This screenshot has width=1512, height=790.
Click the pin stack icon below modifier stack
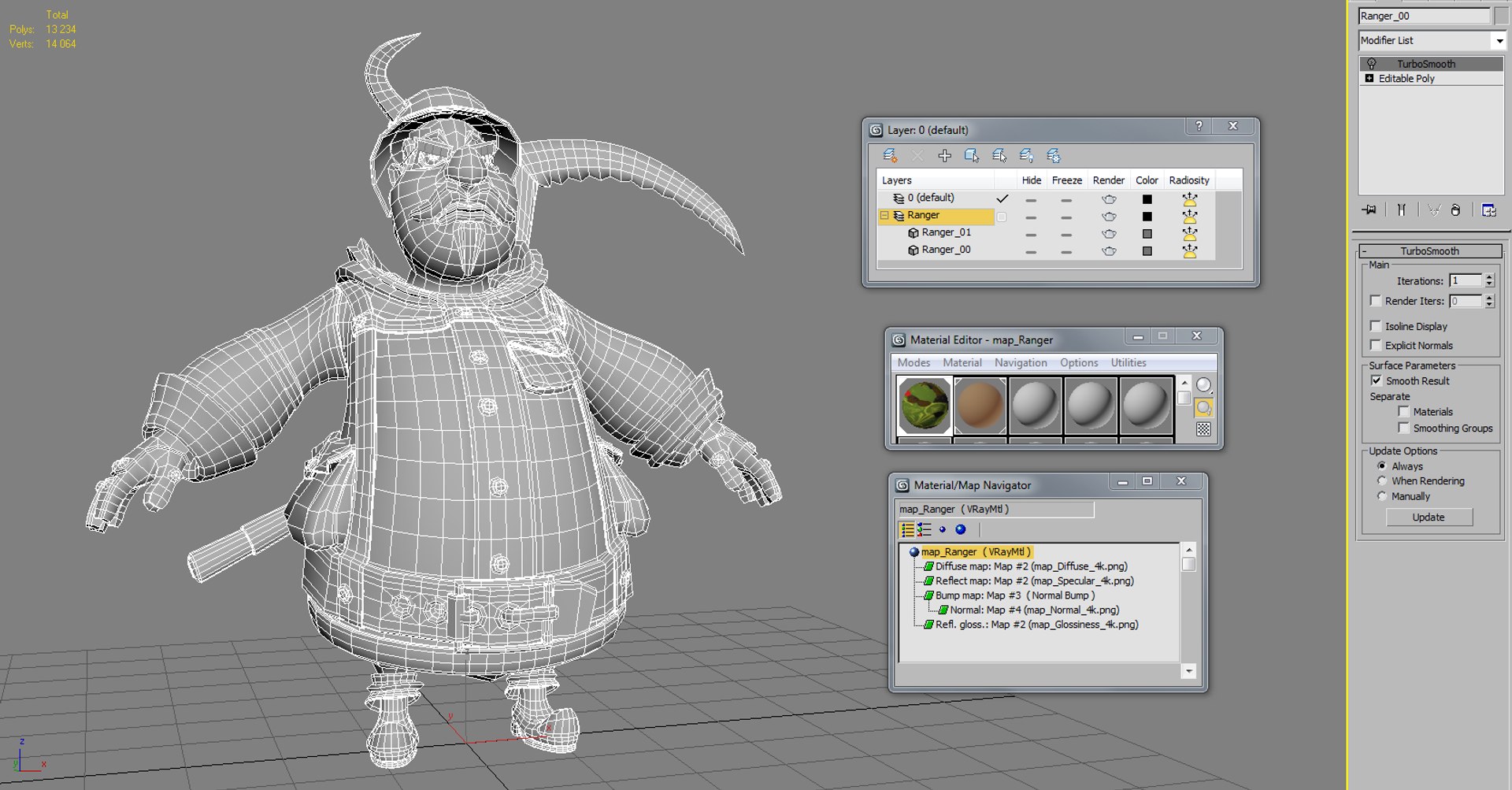(x=1369, y=210)
